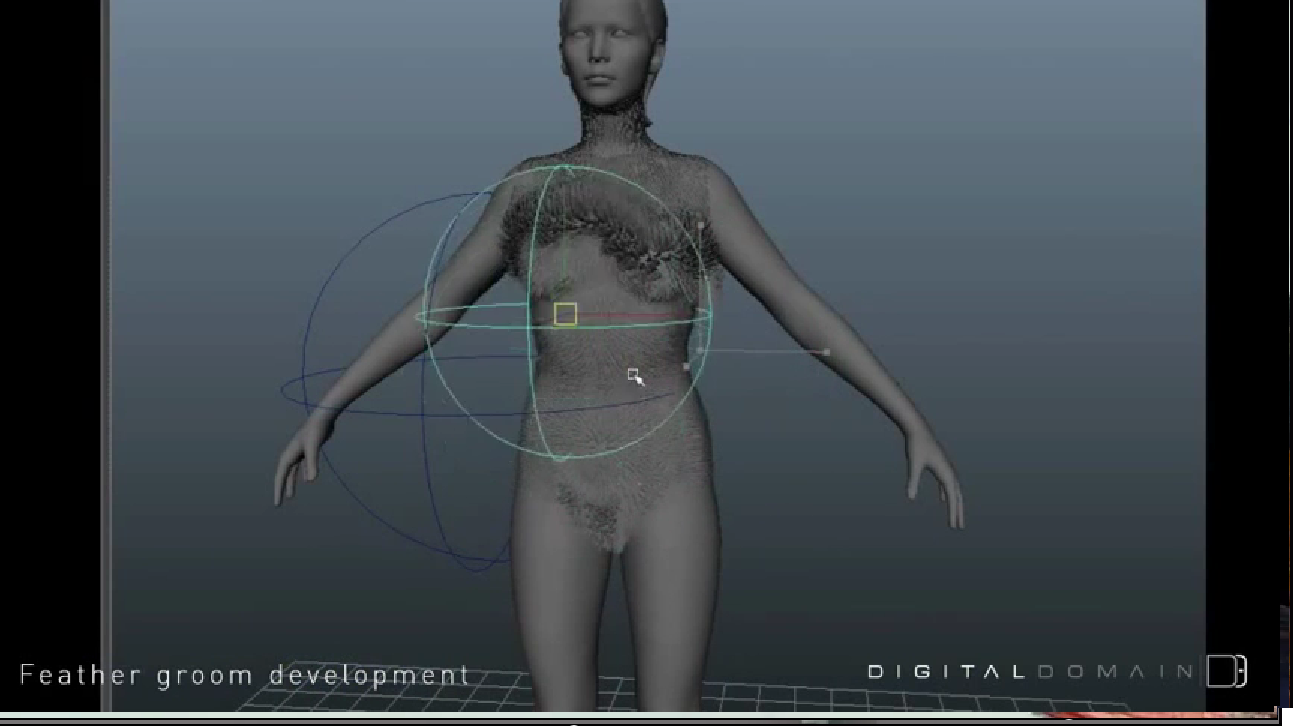Click the model's hand on the left side
Screen dimensions: 1294x726
[x=293, y=468]
